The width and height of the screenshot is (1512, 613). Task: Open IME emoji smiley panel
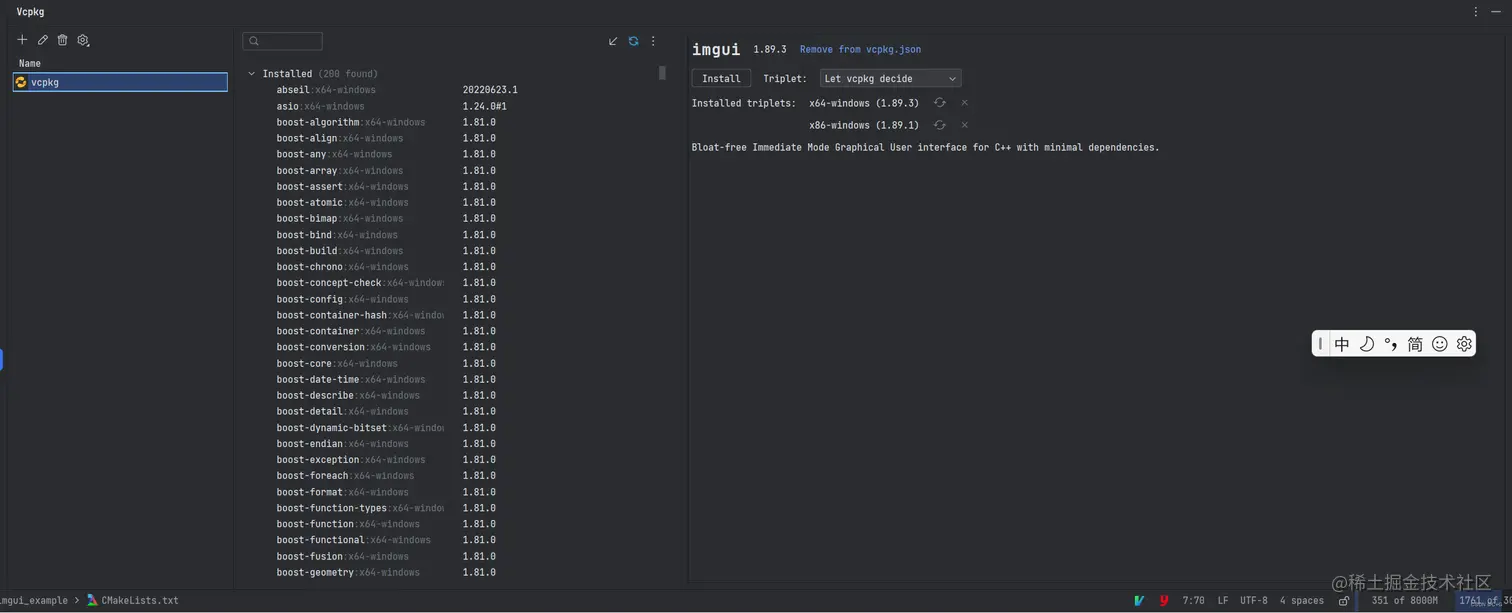[1440, 344]
